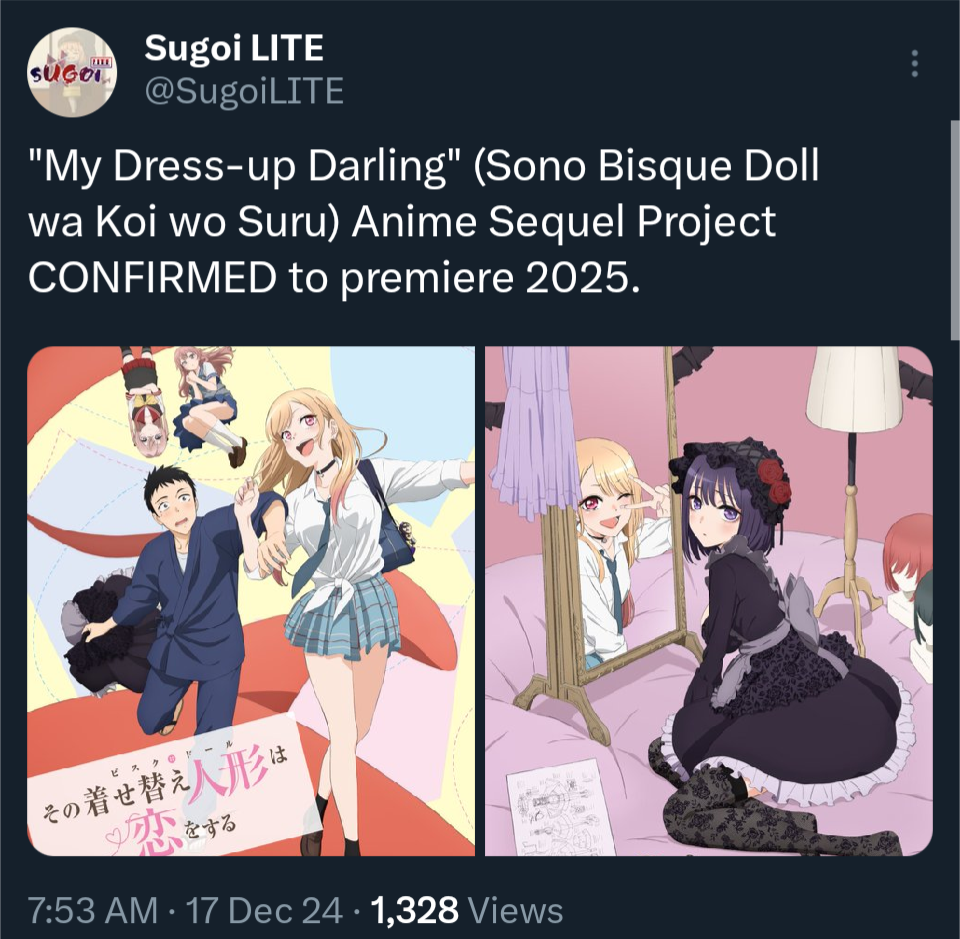Click the vertical scrollbar on right edge
This screenshot has height=939, width=960.
pos(954,230)
